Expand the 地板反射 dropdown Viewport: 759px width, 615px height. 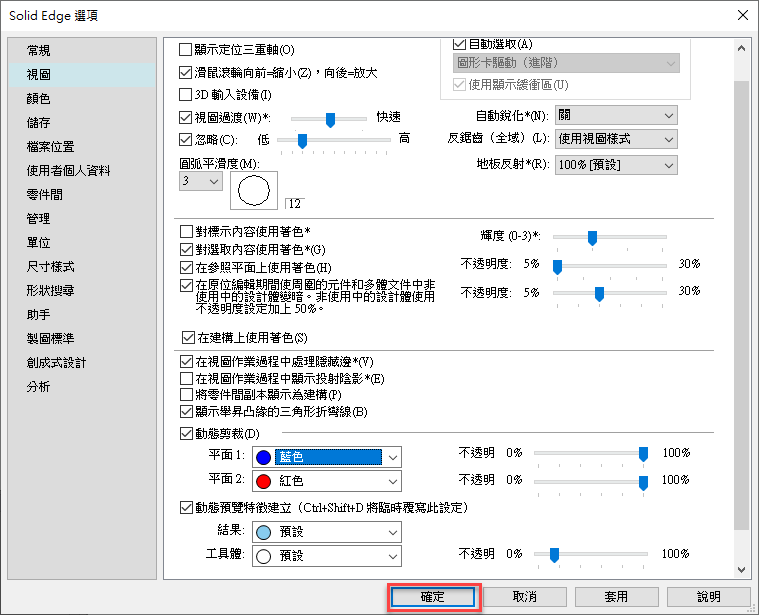click(x=616, y=165)
